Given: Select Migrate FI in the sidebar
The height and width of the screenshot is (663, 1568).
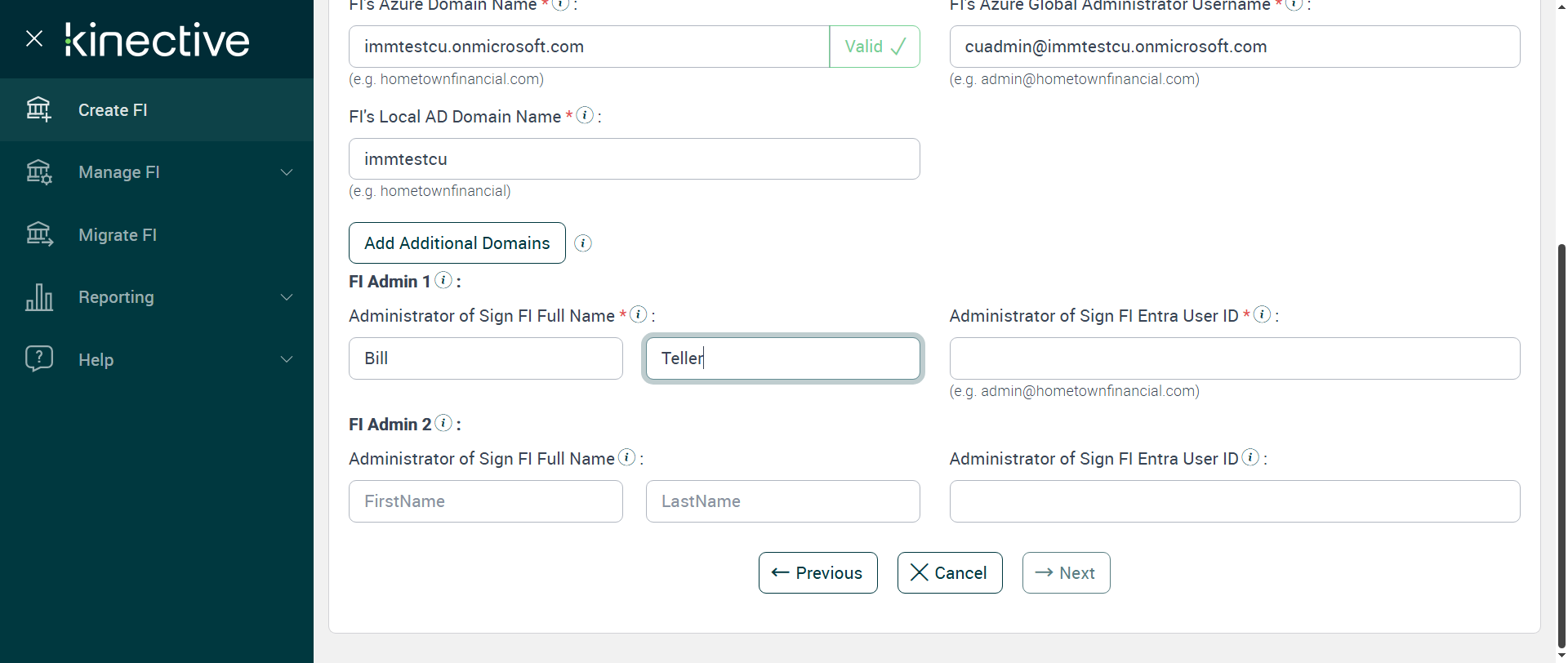Looking at the screenshot, I should coord(118,235).
